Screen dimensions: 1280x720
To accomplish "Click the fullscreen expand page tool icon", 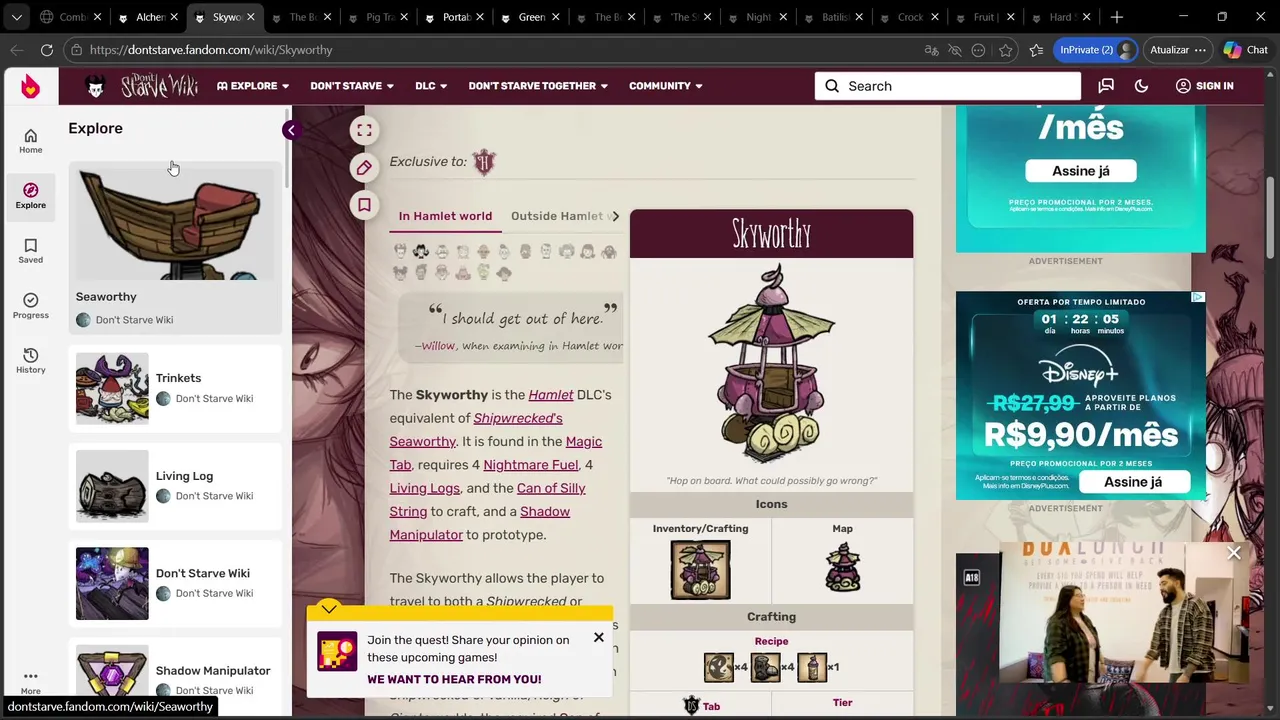I will (364, 130).
